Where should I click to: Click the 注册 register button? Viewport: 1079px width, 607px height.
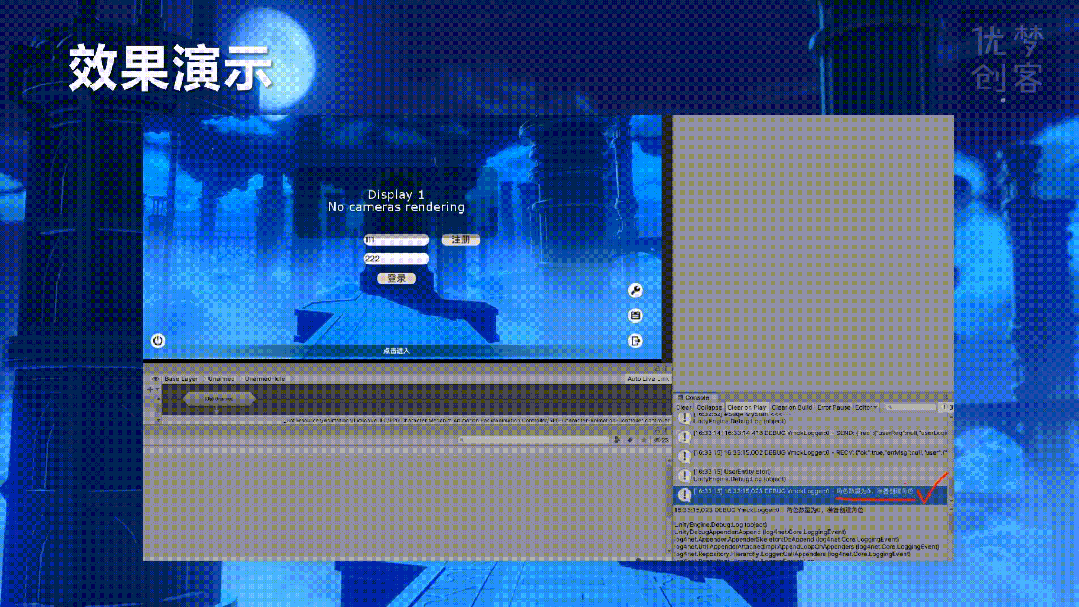coord(460,239)
